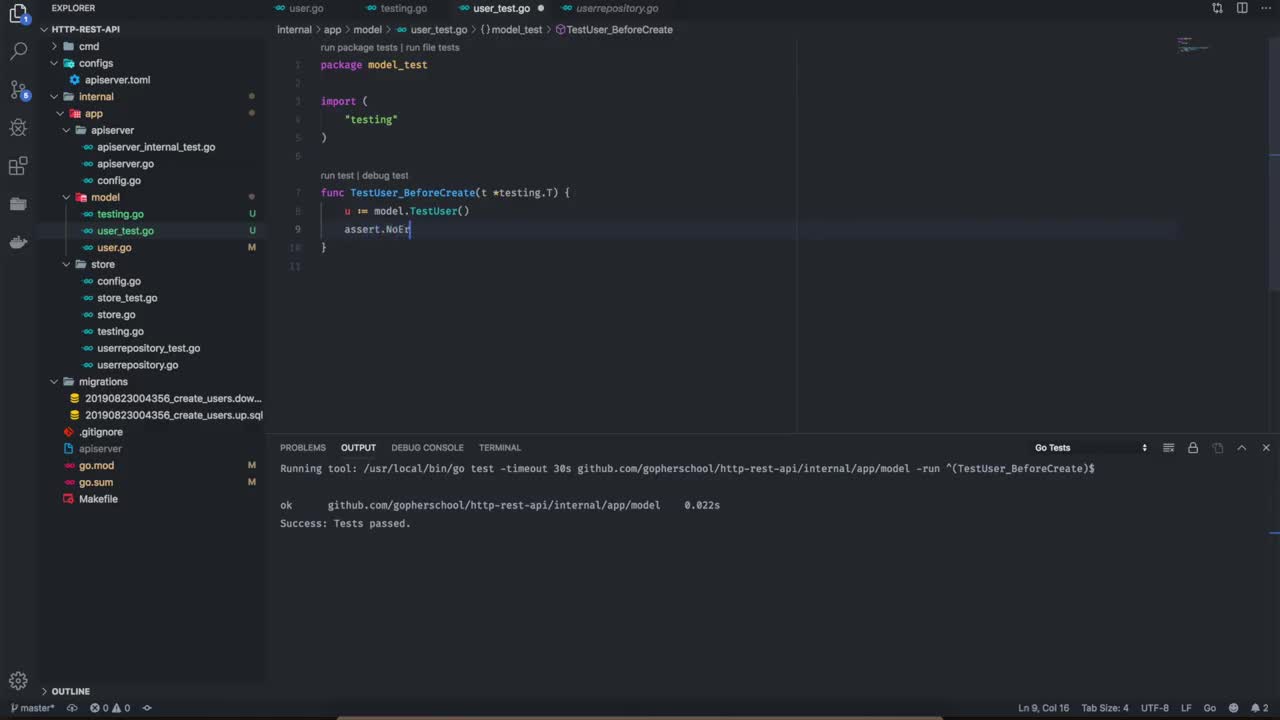Click TestUser_BeforeCreate in the breadcrumb
1280x720 pixels.
pos(619,30)
